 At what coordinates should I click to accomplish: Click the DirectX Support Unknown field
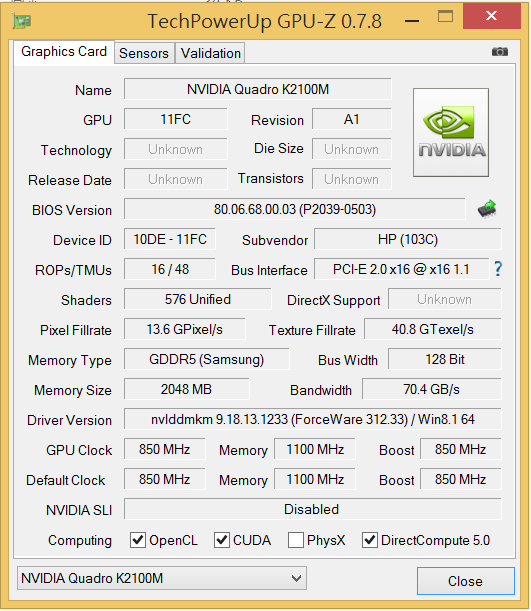(x=445, y=299)
